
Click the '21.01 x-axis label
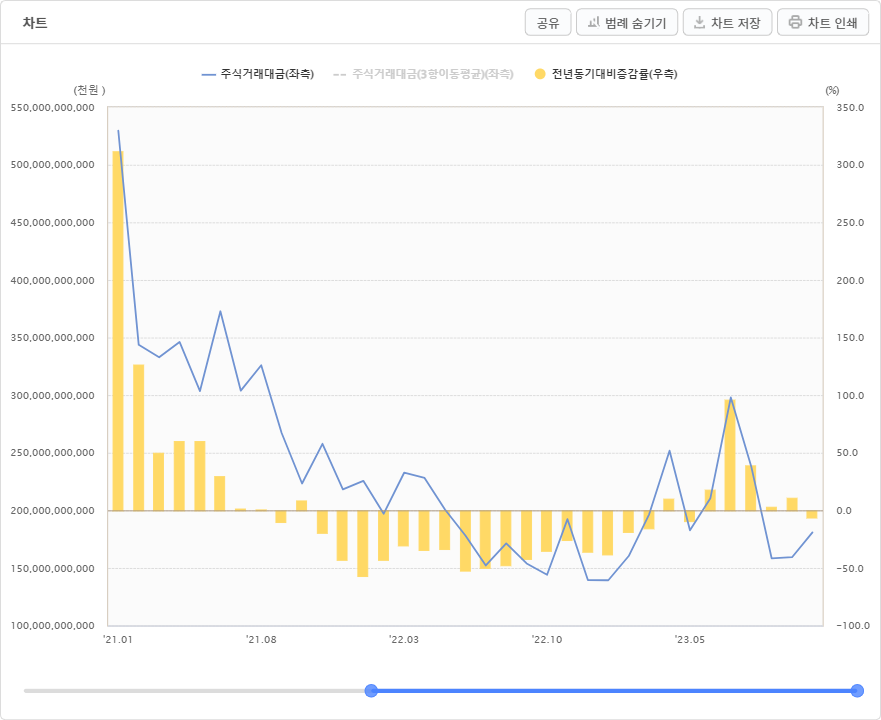(x=118, y=640)
